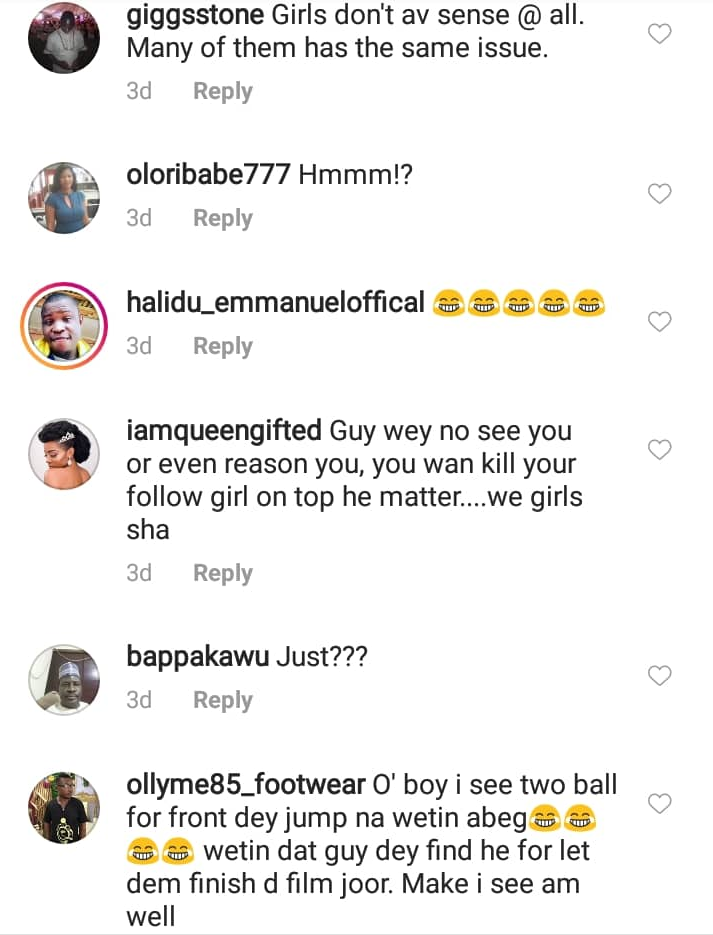The width and height of the screenshot is (713, 935).
Task: Visit the giggsstone username link
Action: pos(190,18)
